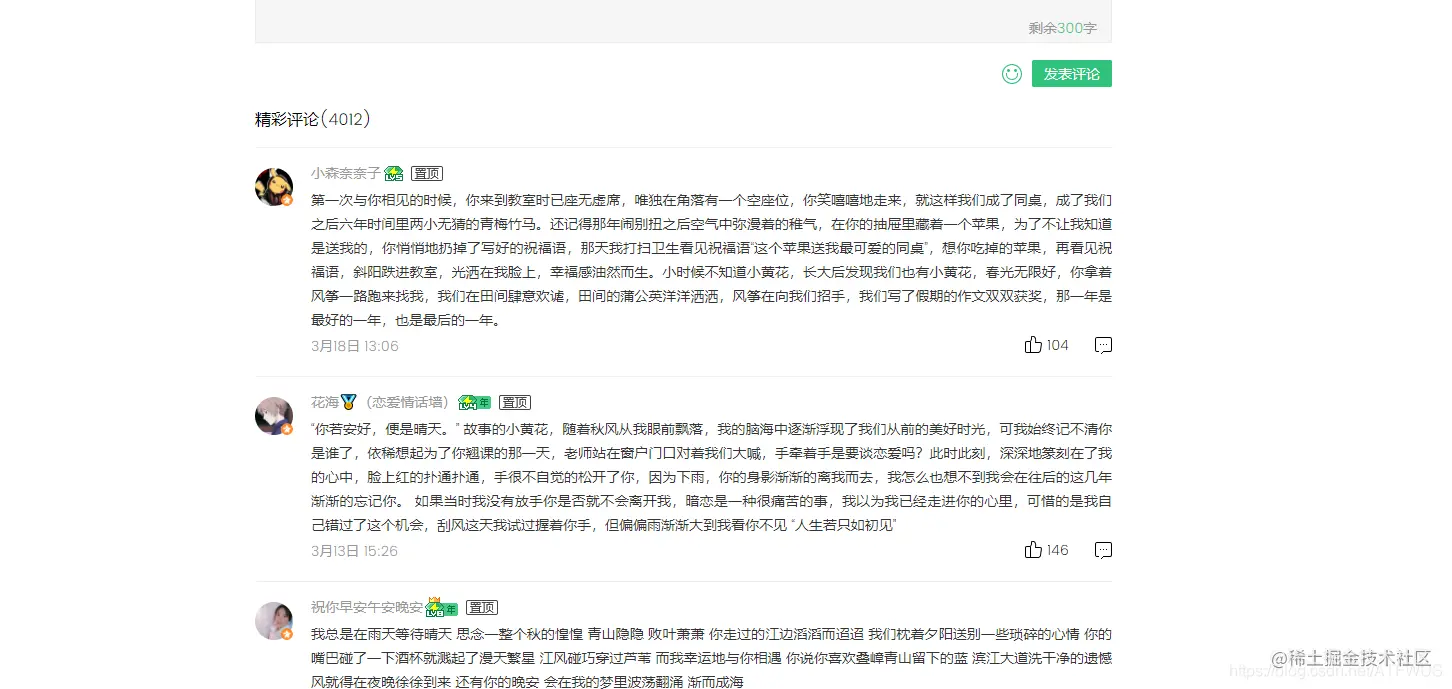1452x689 pixels.
Task: Click the blue medal icon beside 花海
Action: pyautogui.click(x=348, y=402)
